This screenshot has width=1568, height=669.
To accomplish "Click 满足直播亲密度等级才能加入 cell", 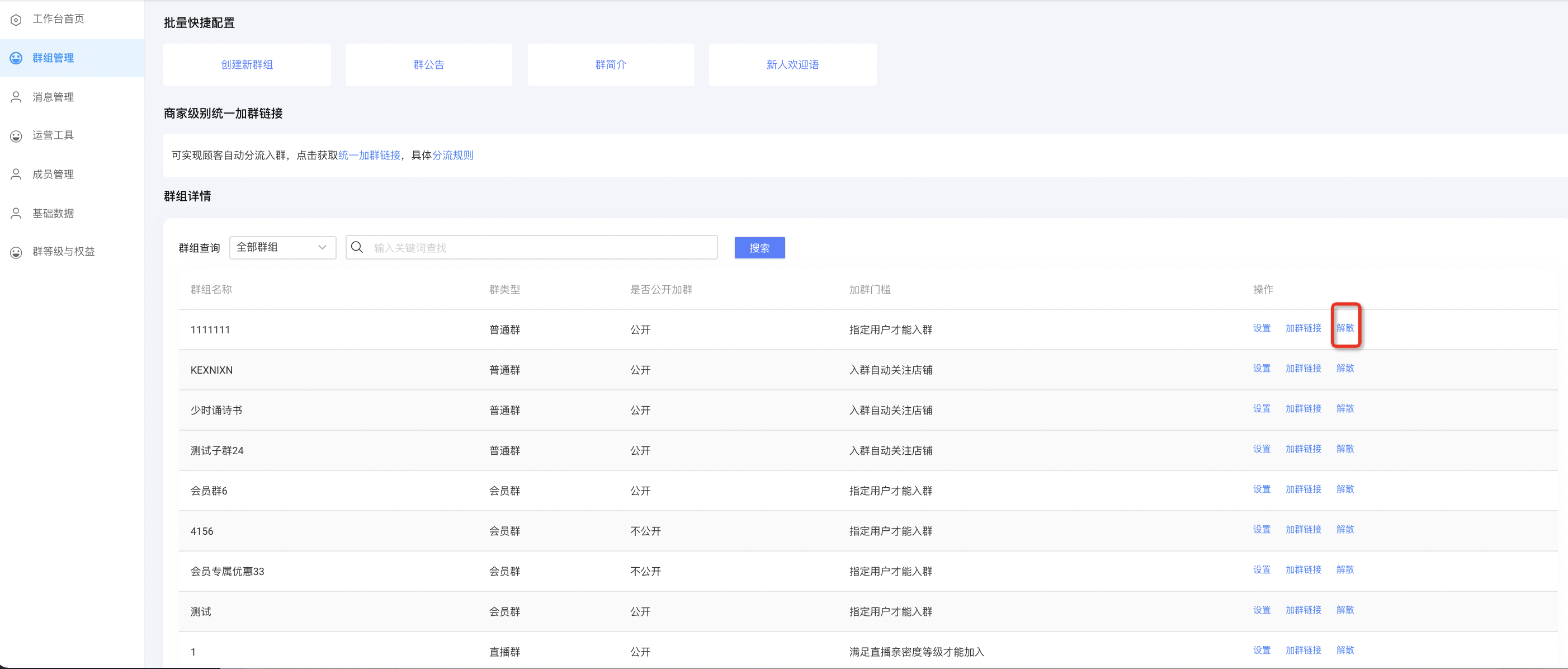I will pyautogui.click(x=917, y=652).
